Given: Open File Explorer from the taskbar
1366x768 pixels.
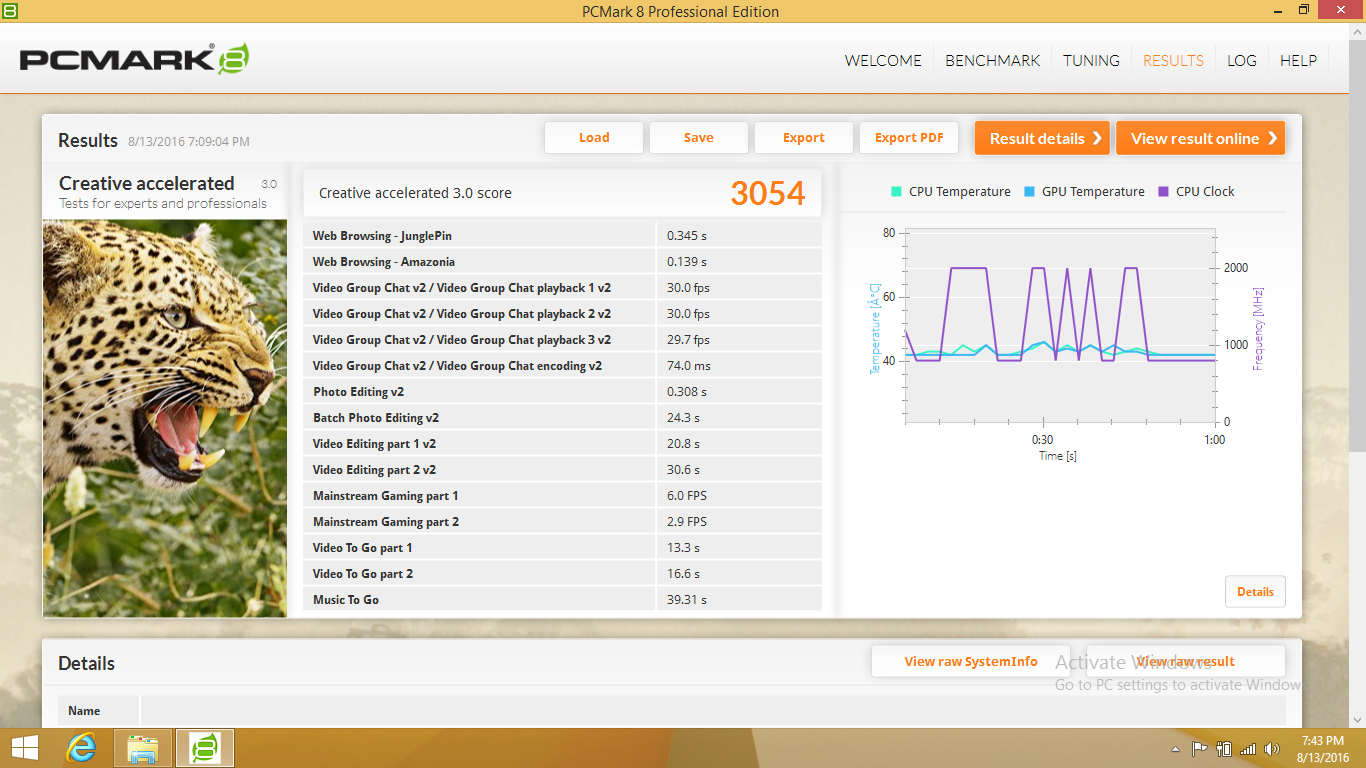Looking at the screenshot, I should pyautogui.click(x=143, y=747).
